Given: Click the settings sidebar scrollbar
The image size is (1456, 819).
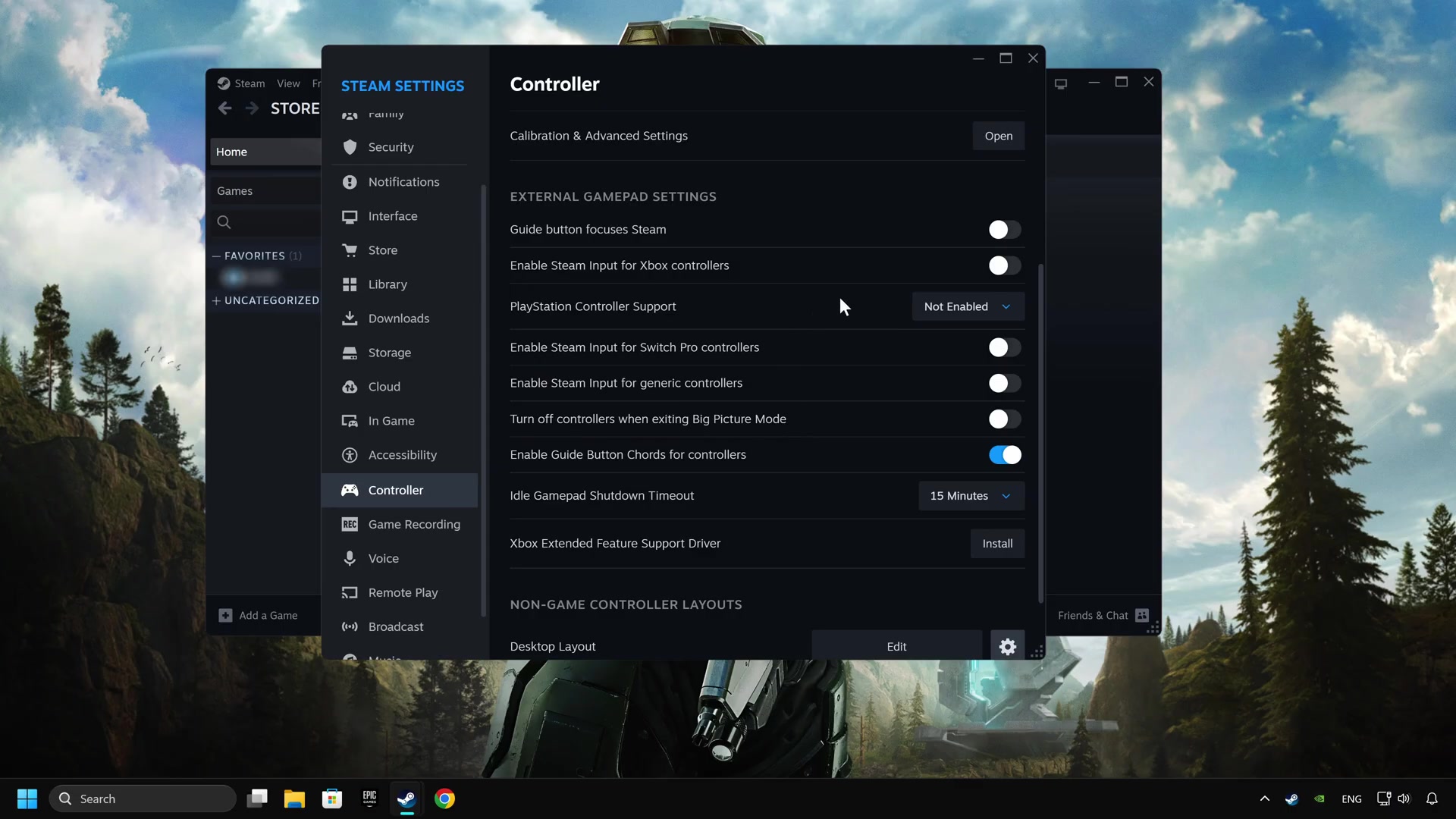Looking at the screenshot, I should tap(483, 400).
